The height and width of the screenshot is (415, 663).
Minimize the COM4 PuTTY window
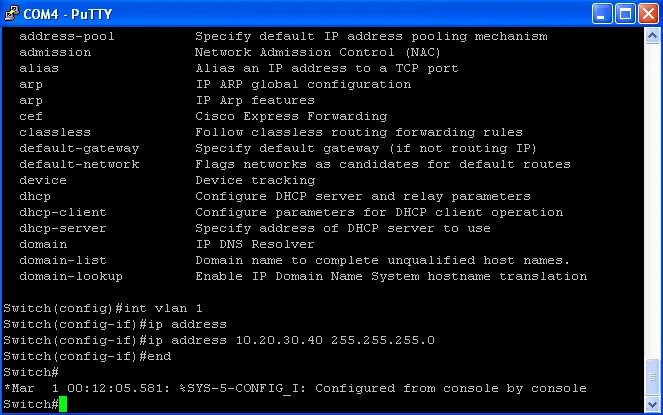602,14
